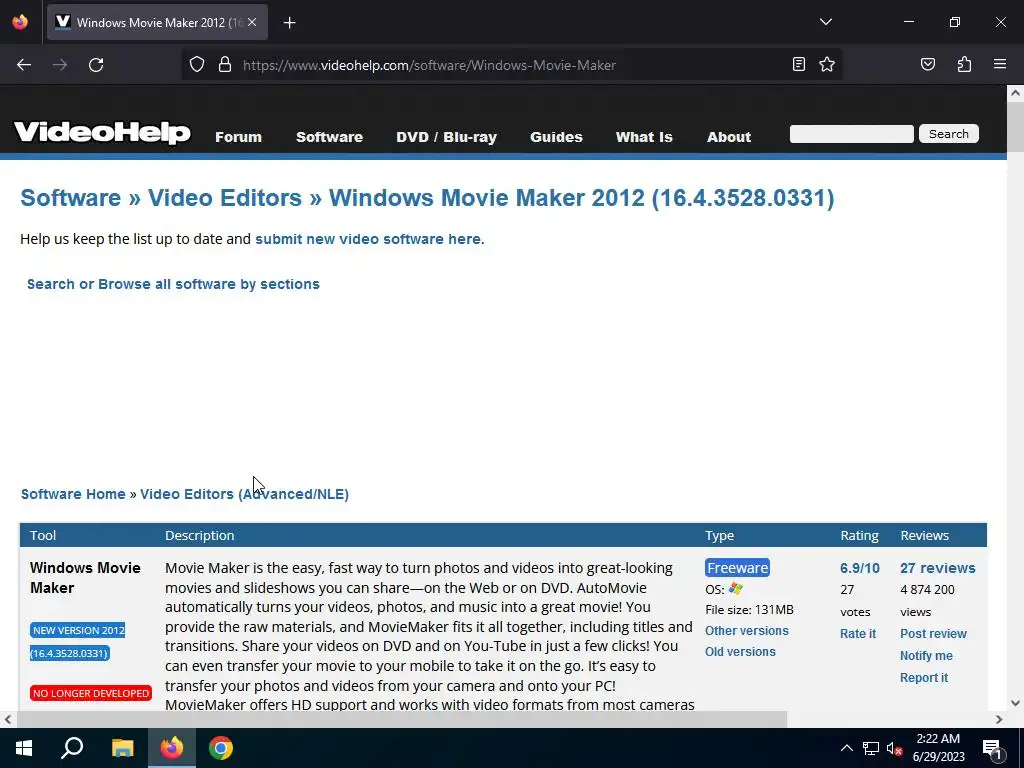Click the Search button
The image size is (1024, 768).
tap(948, 134)
